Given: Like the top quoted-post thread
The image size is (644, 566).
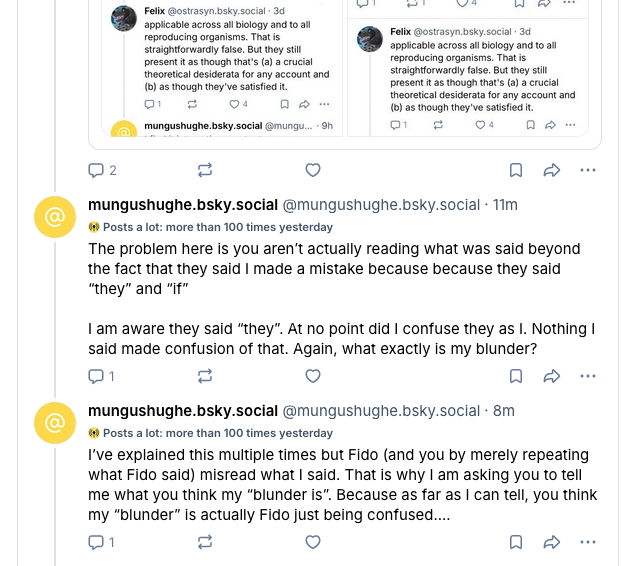Looking at the screenshot, I should (x=312, y=170).
